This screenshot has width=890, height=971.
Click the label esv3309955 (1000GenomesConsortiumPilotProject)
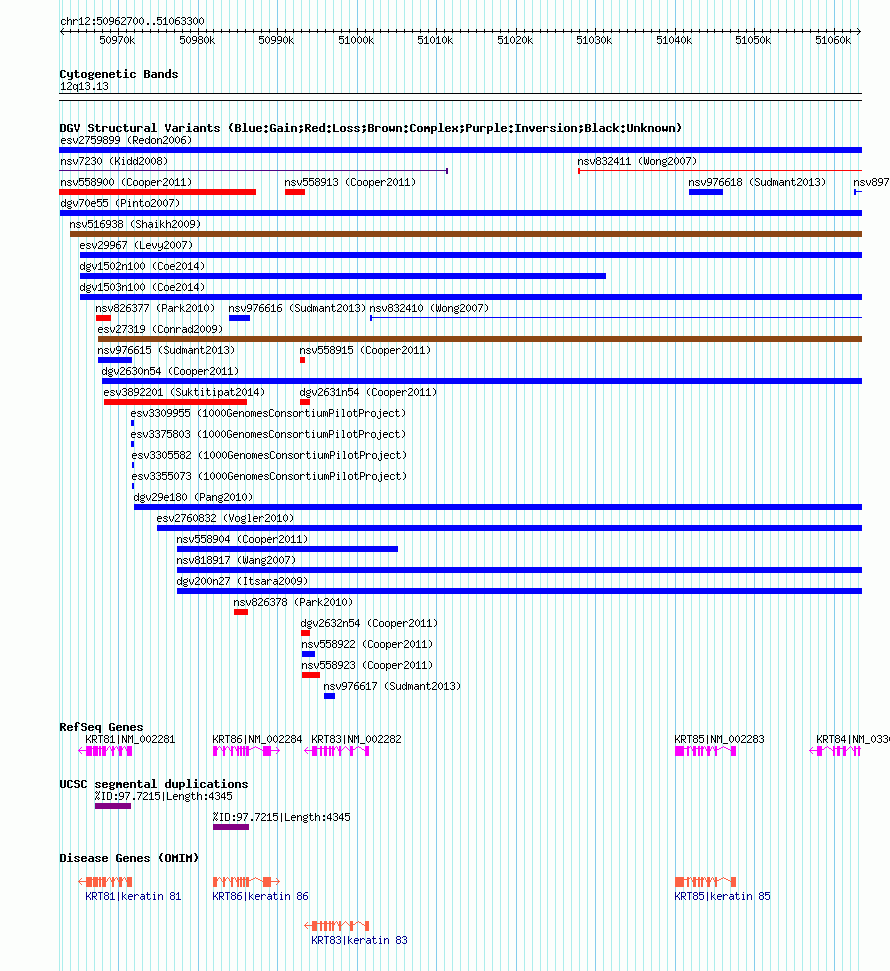coord(268,413)
